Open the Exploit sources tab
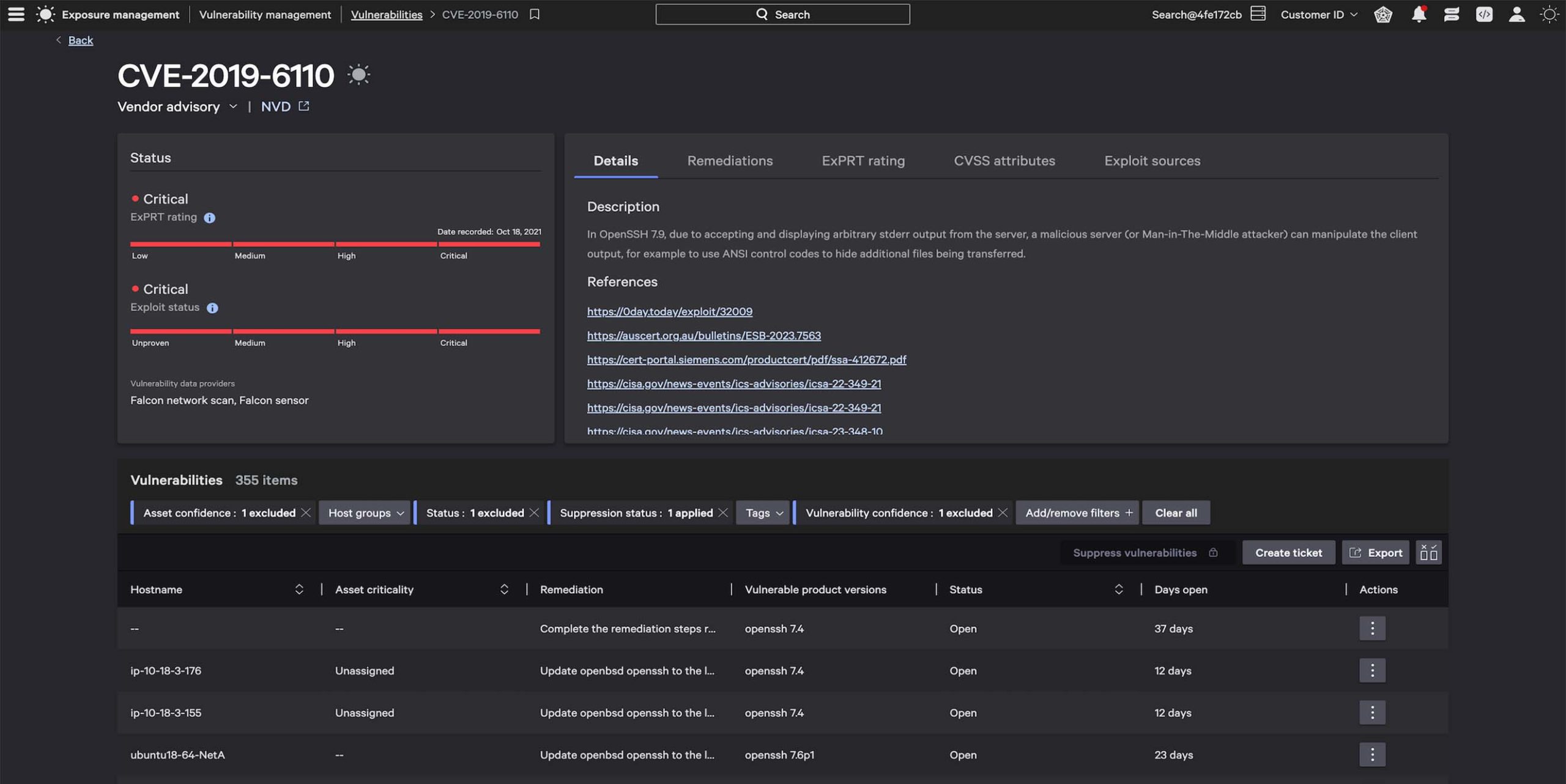 pyautogui.click(x=1152, y=161)
